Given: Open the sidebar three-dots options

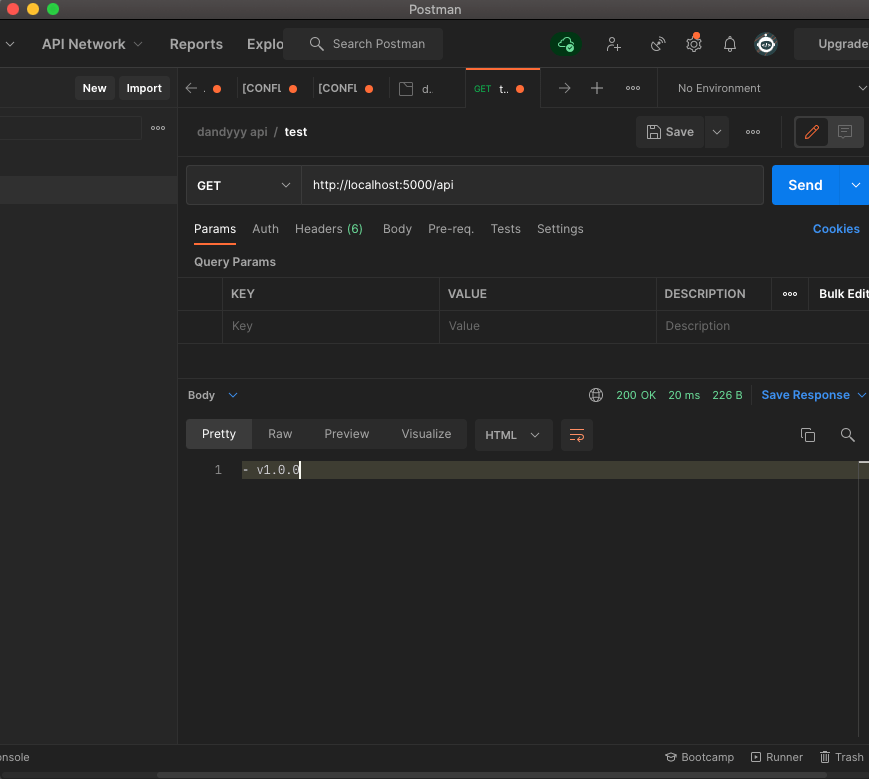Looking at the screenshot, I should 158,128.
